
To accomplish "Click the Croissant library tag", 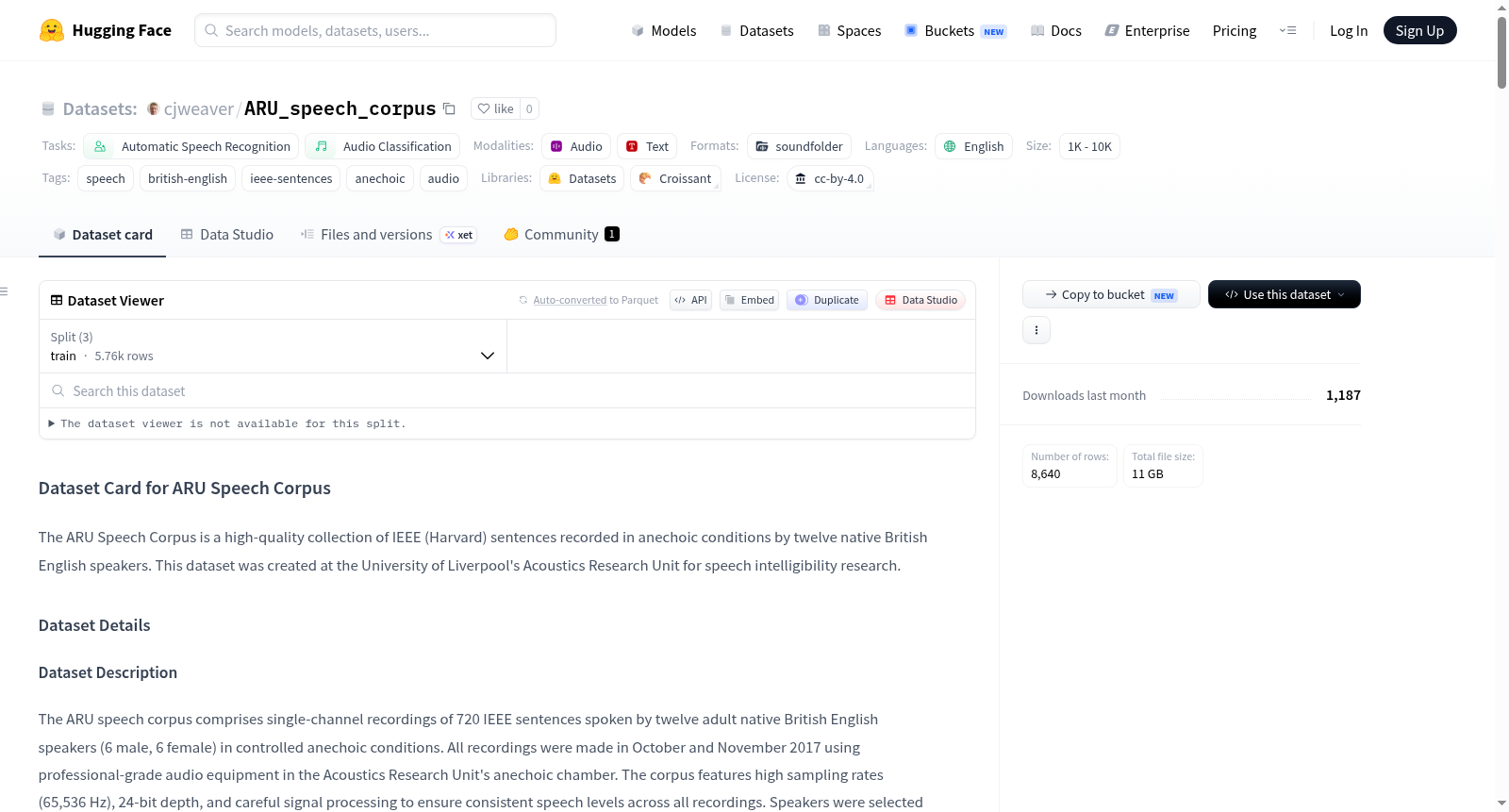I will click(675, 178).
